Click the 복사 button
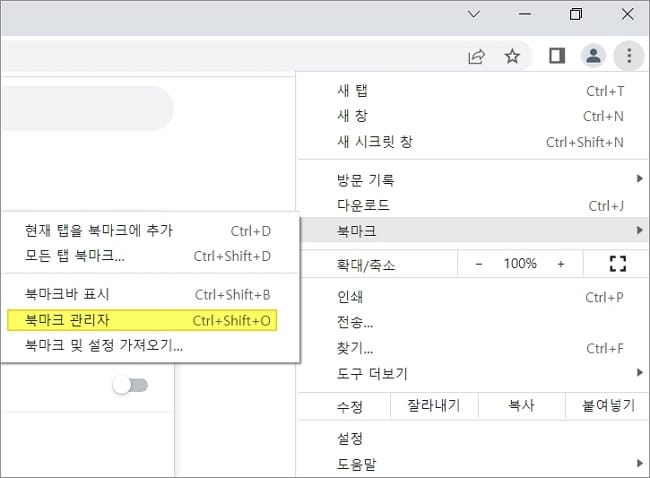The image size is (650, 478). 521,405
